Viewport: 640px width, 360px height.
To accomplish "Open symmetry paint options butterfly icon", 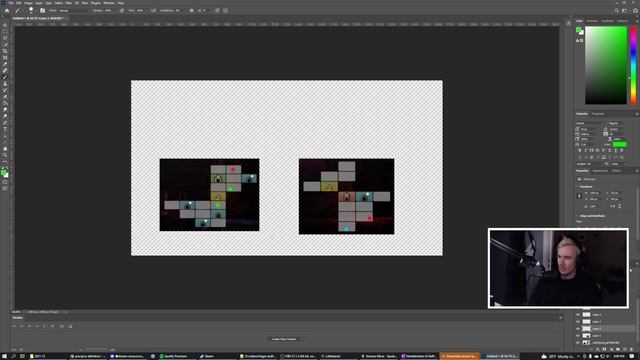I will click(x=226, y=11).
